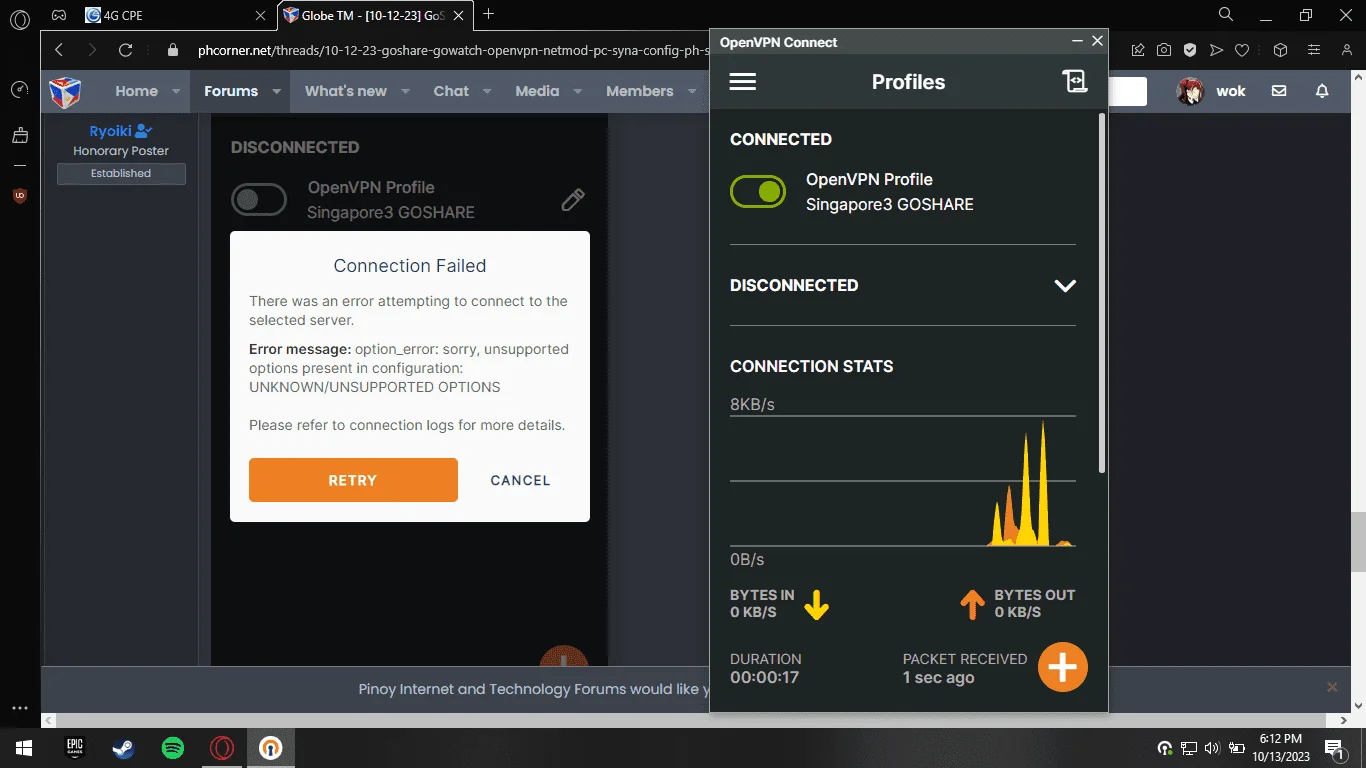
Task: Open the Epic Games taskbar icon
Action: [74, 748]
